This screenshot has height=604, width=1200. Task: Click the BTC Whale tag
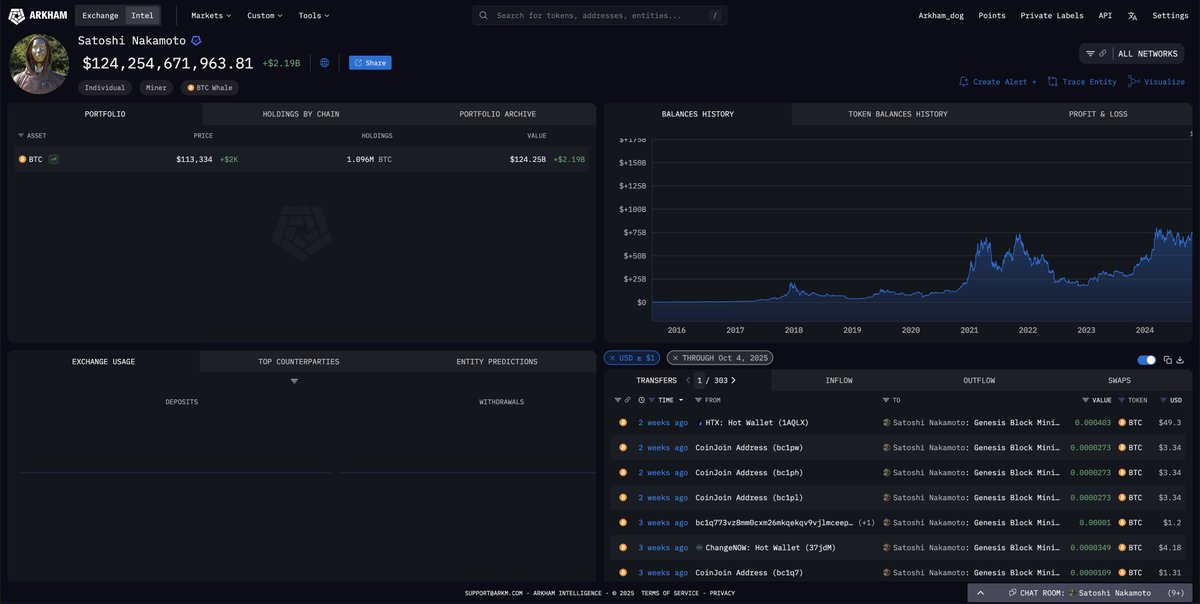(210, 88)
